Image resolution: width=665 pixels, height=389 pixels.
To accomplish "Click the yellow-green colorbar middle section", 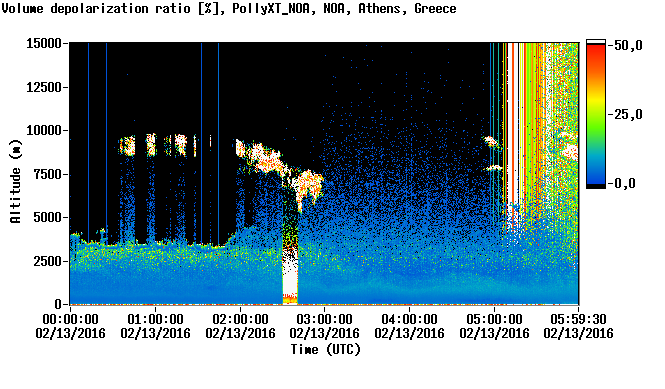I will point(596,110).
